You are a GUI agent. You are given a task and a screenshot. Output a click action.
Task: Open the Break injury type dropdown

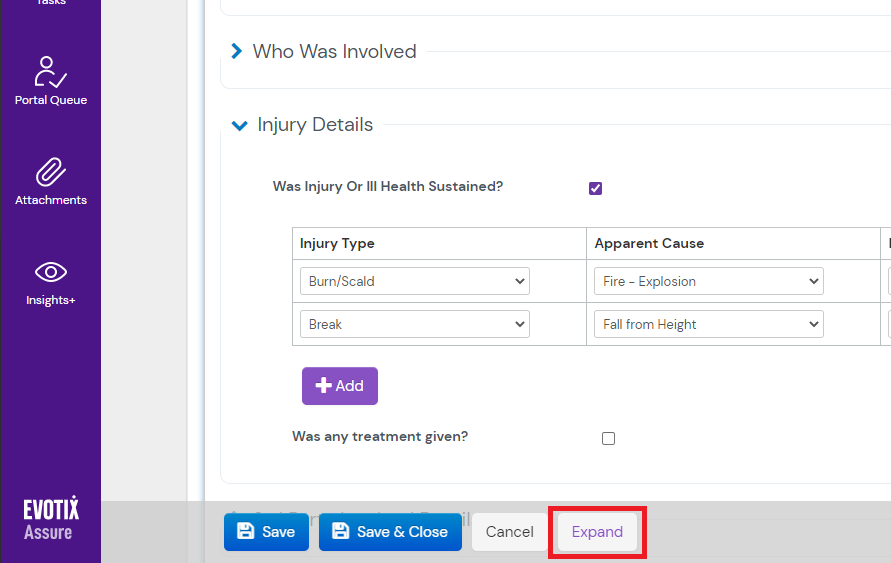click(414, 324)
